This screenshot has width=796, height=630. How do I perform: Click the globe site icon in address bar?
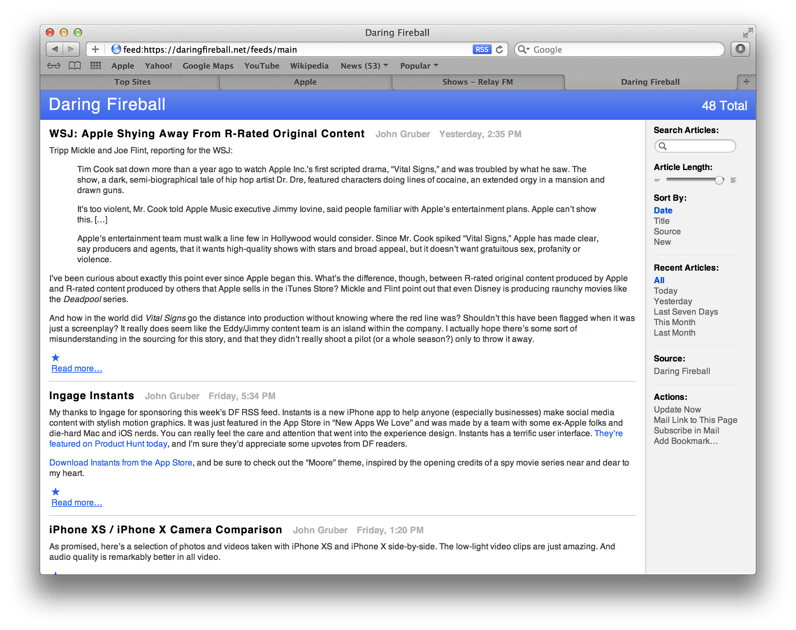(x=116, y=49)
